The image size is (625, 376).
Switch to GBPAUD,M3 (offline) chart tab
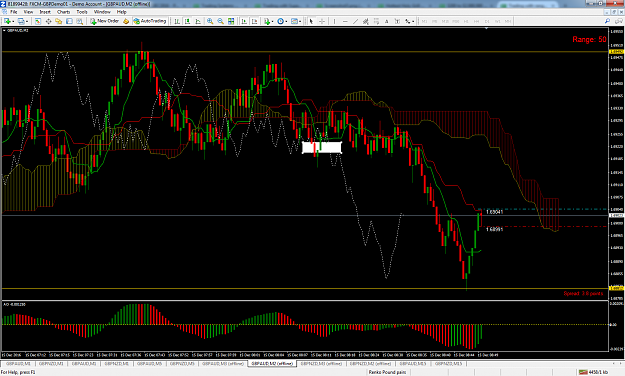(223, 364)
